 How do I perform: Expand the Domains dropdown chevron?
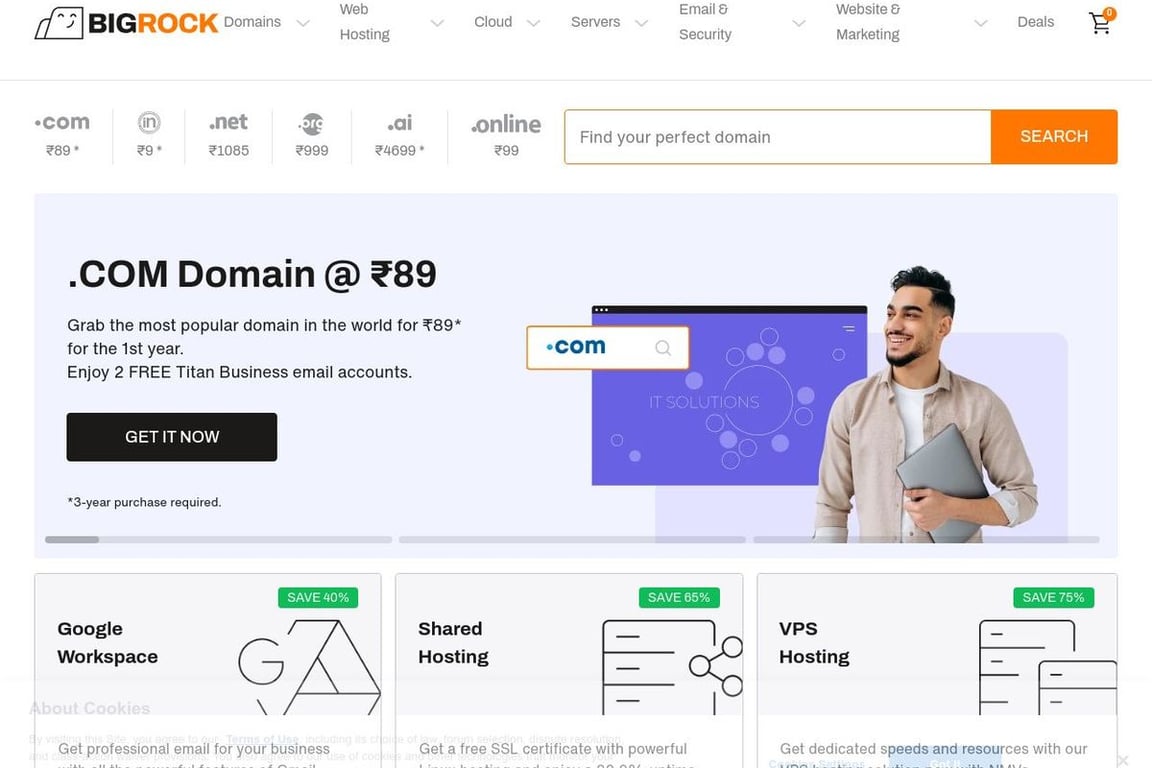(303, 24)
